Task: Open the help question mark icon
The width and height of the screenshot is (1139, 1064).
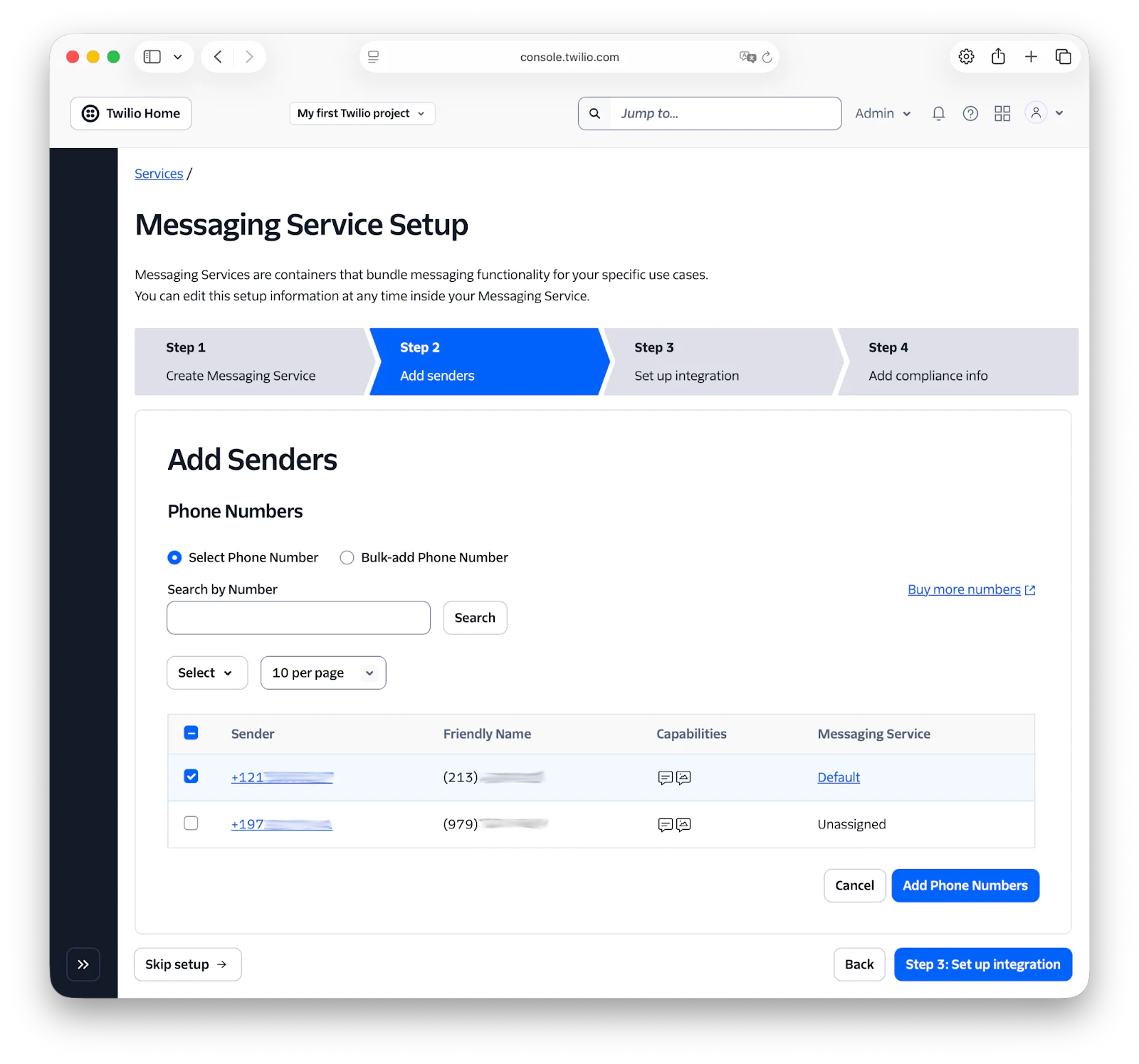Action: coord(970,114)
